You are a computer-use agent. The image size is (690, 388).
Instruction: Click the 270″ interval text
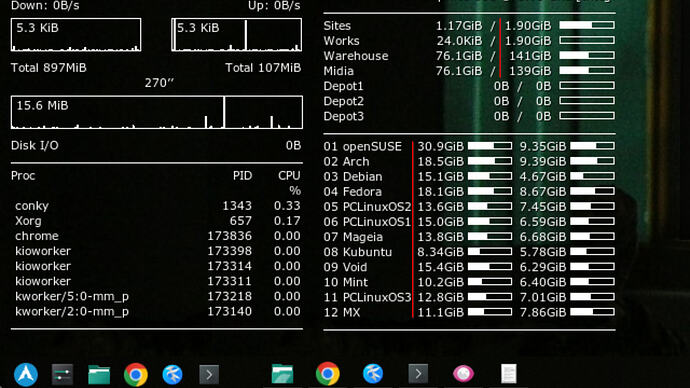159,83
